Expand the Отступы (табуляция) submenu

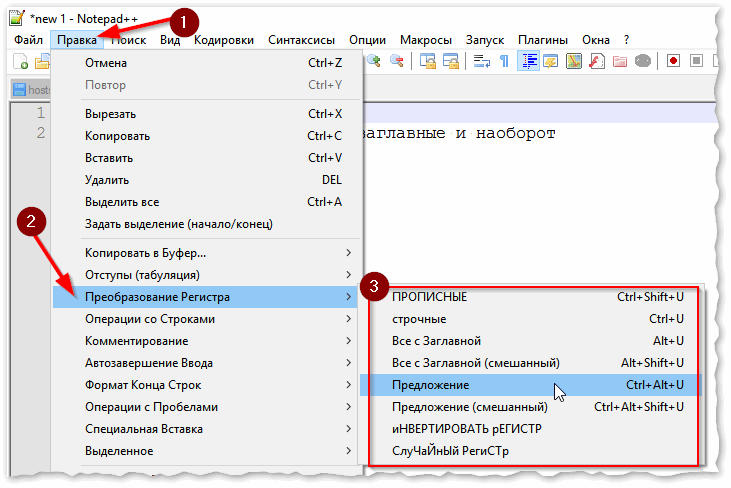pos(207,275)
